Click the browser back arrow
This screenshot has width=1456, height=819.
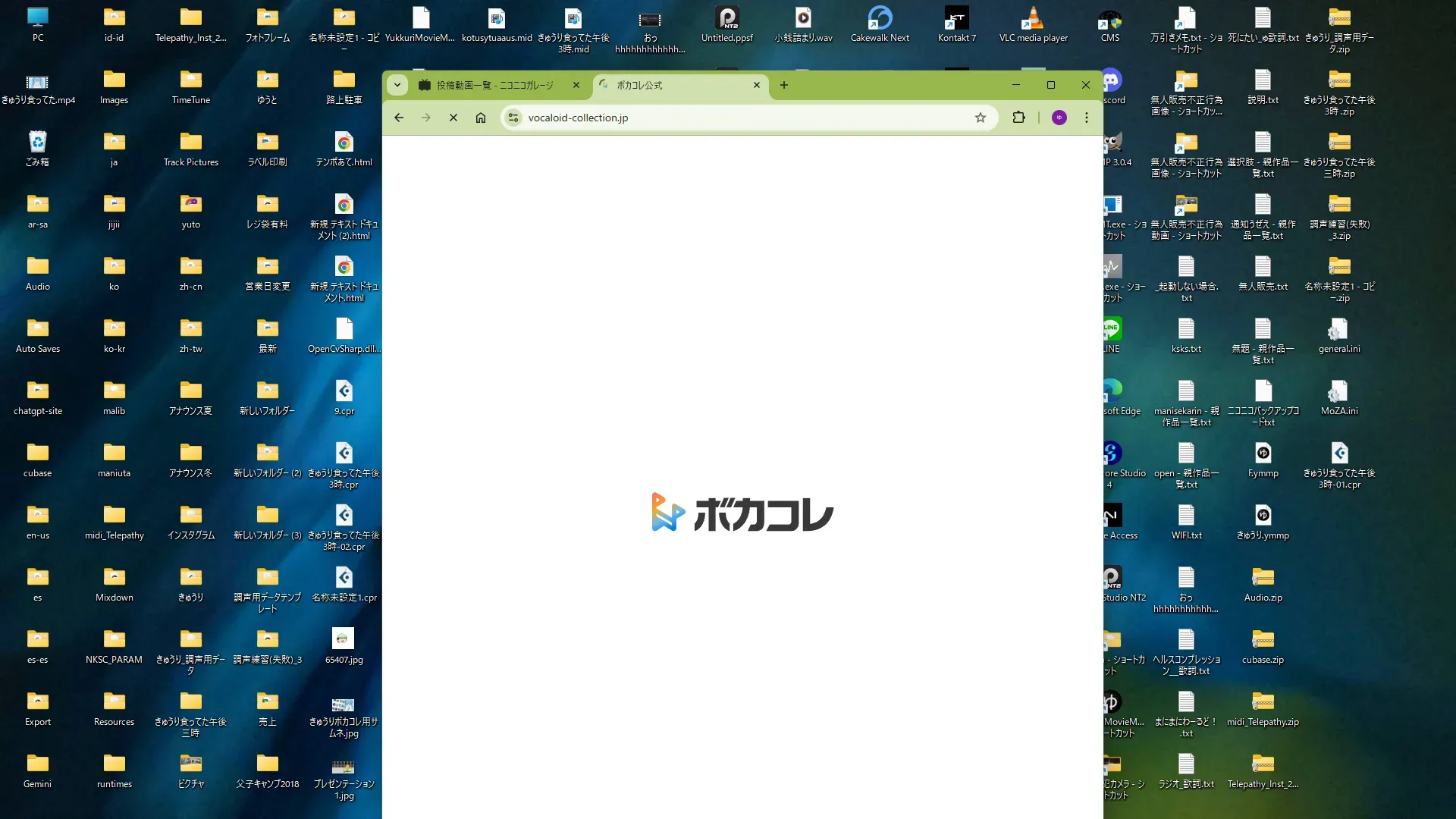point(399,118)
